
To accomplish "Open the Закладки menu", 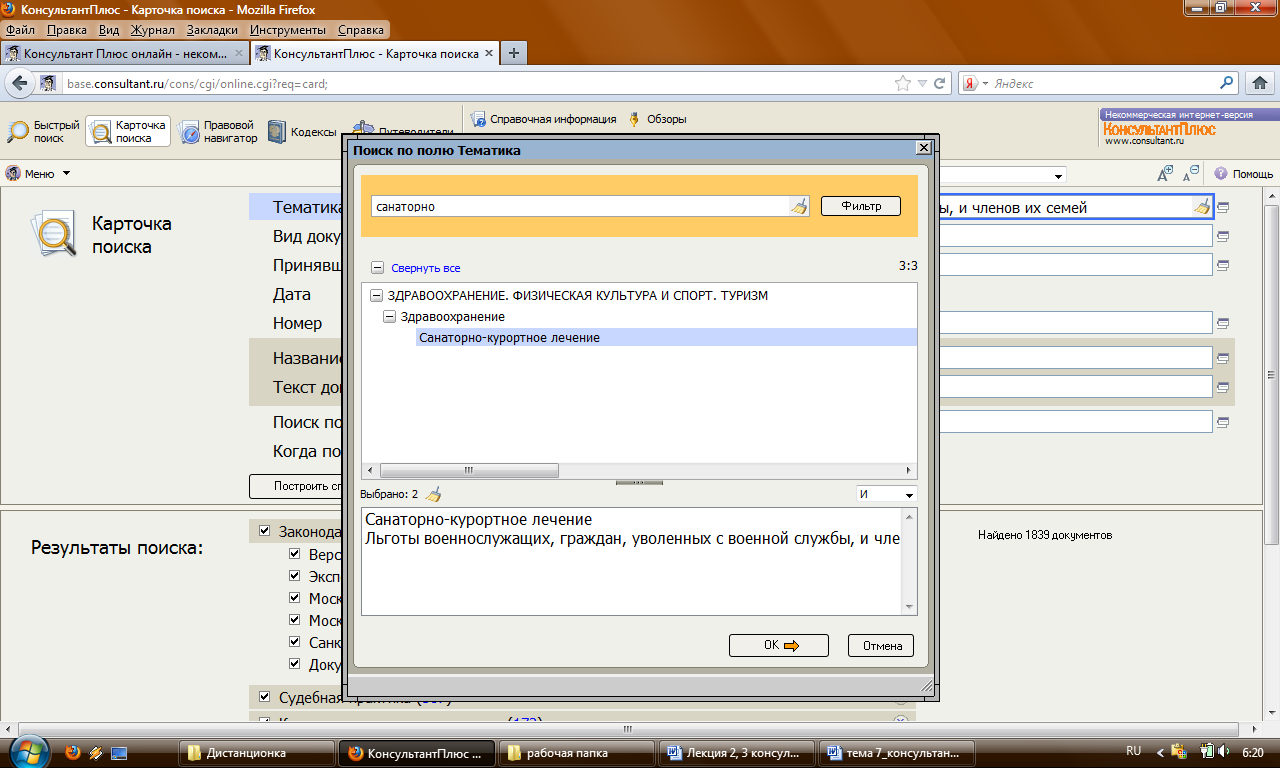I will tap(211, 30).
